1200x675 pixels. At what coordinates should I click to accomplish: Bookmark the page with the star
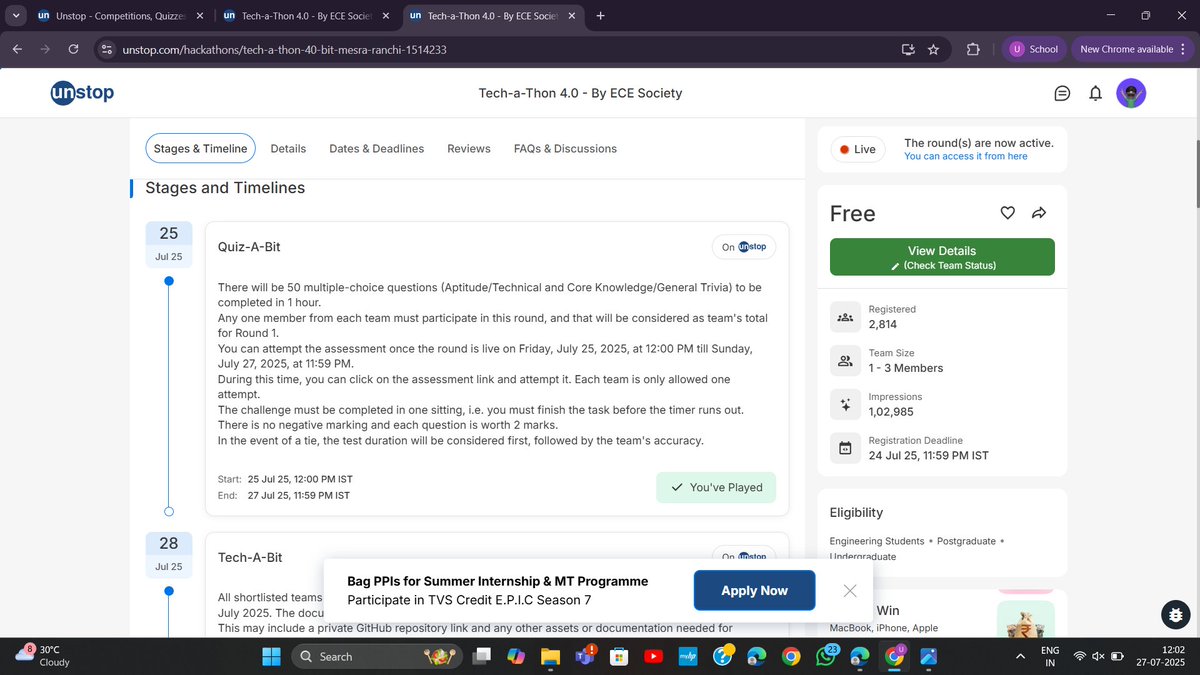pos(935,48)
